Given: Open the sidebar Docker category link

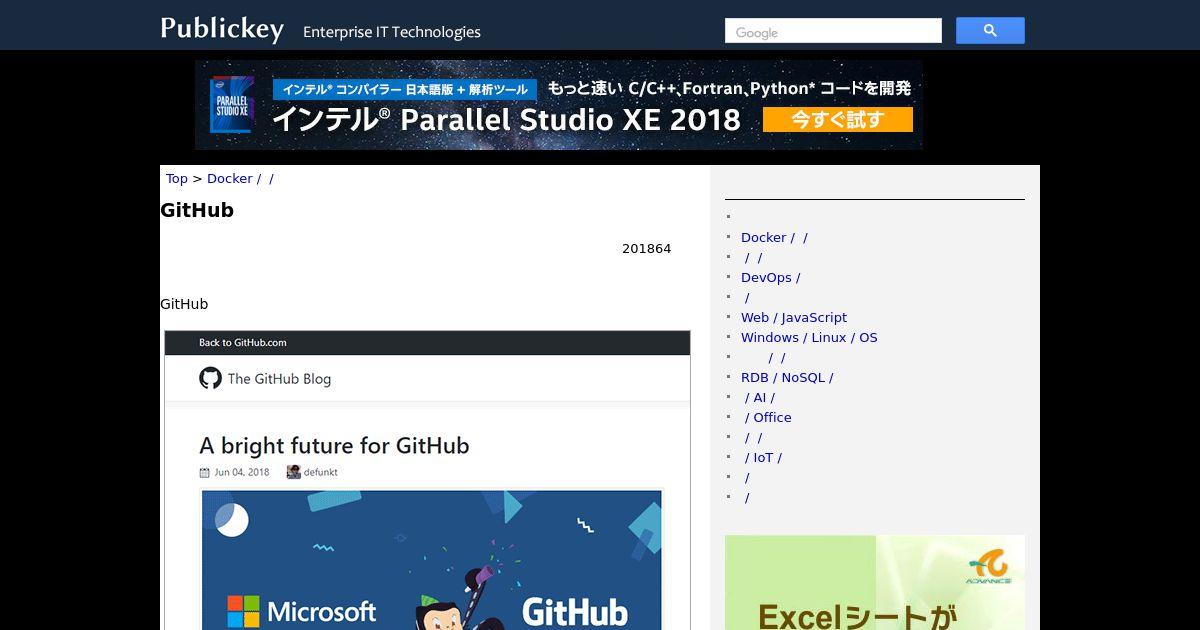Looking at the screenshot, I should [x=774, y=237].
